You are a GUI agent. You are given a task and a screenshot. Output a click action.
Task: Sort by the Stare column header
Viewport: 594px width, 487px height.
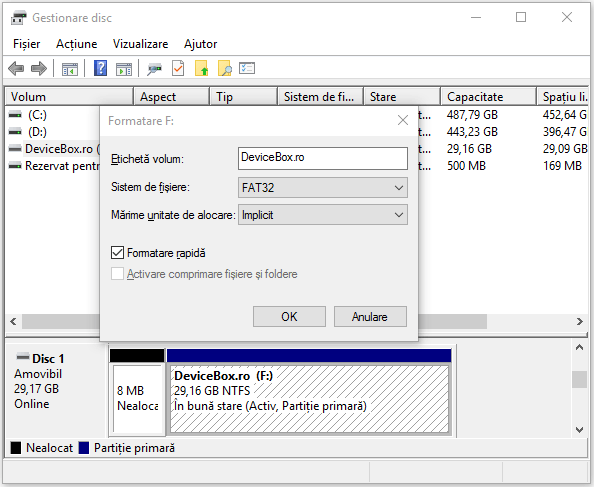pyautogui.click(x=402, y=97)
